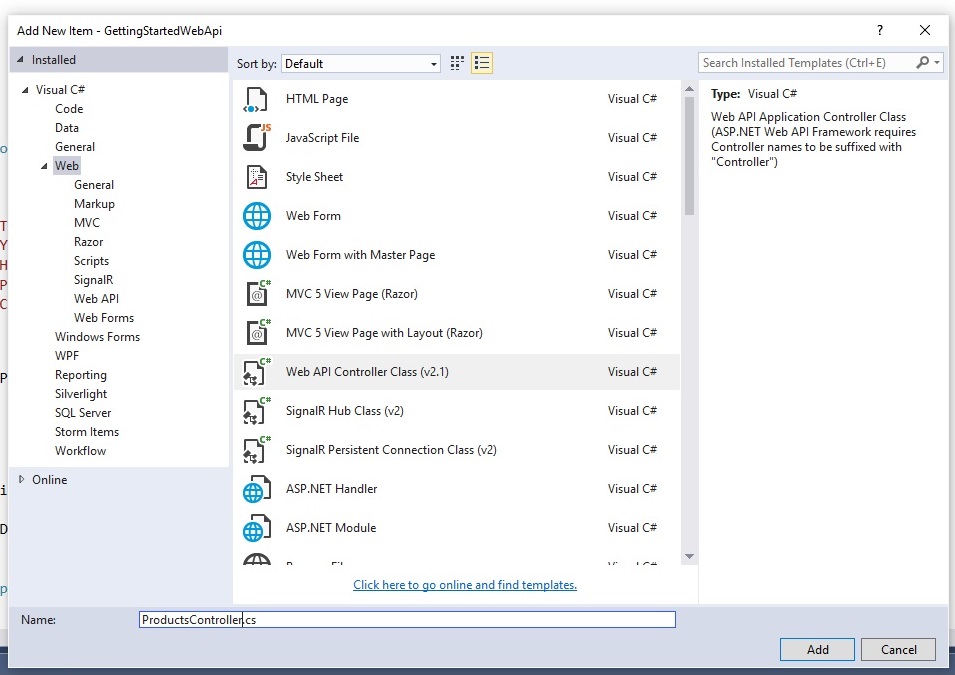The image size is (955, 675).
Task: Click the ASP.NET Module icon
Action: point(257,528)
